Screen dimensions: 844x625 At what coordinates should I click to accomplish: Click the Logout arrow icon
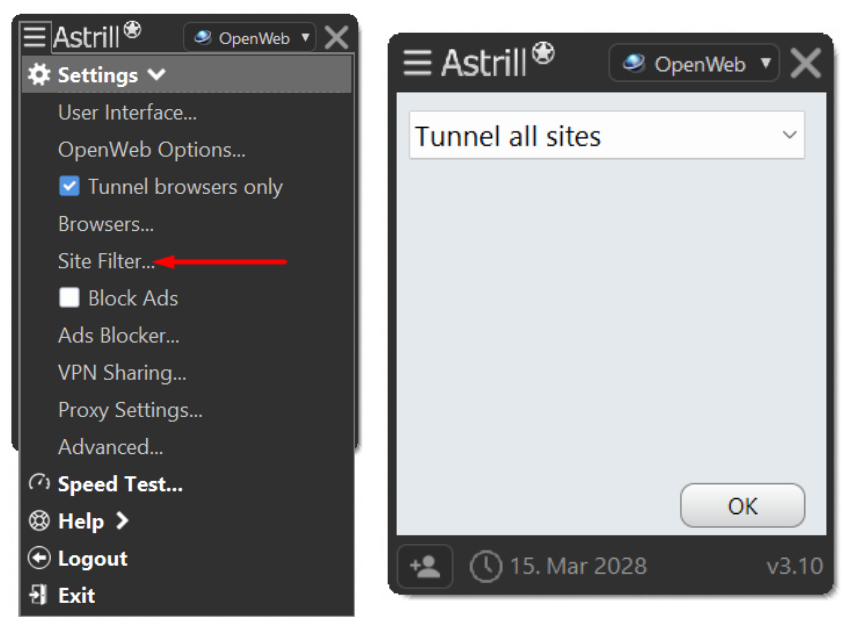pyautogui.click(x=39, y=558)
